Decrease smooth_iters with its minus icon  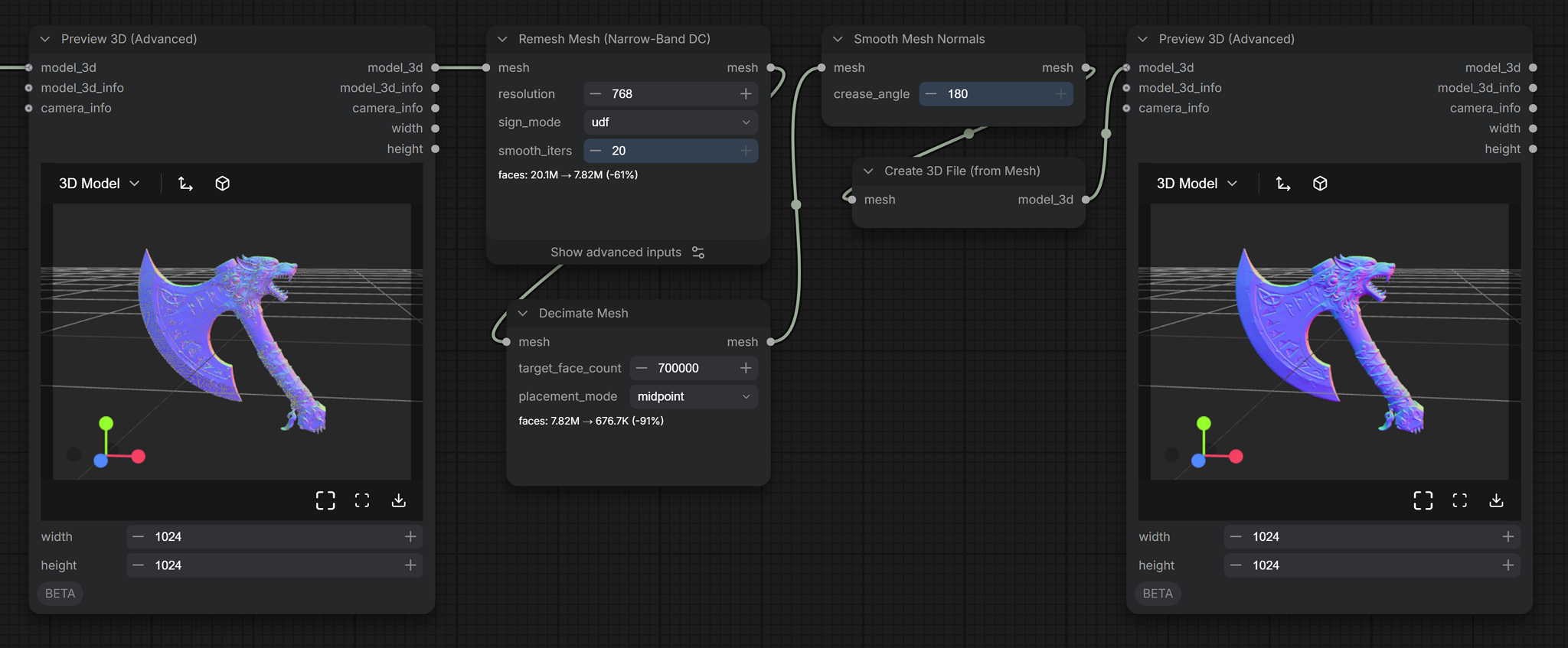click(596, 151)
